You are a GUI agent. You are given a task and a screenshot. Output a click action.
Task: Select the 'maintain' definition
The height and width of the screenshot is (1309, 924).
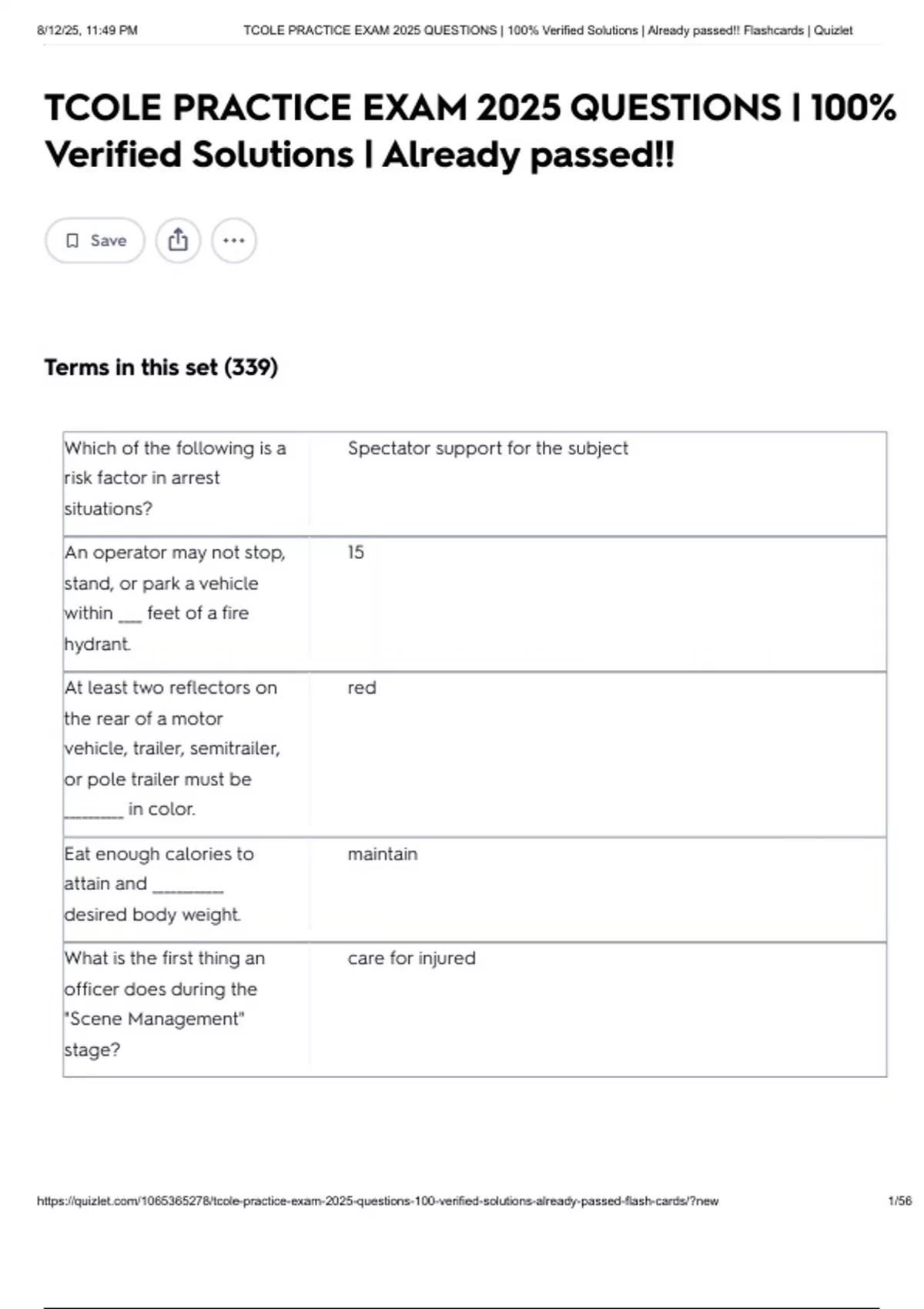pyautogui.click(x=382, y=854)
